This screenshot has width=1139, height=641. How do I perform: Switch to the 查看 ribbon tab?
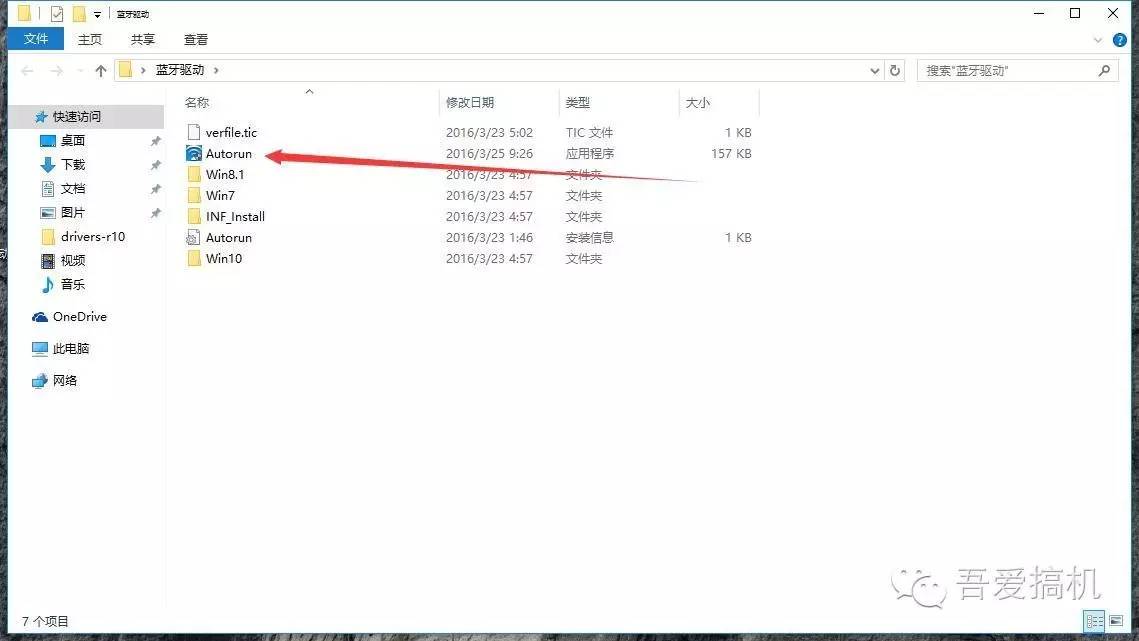pos(195,39)
